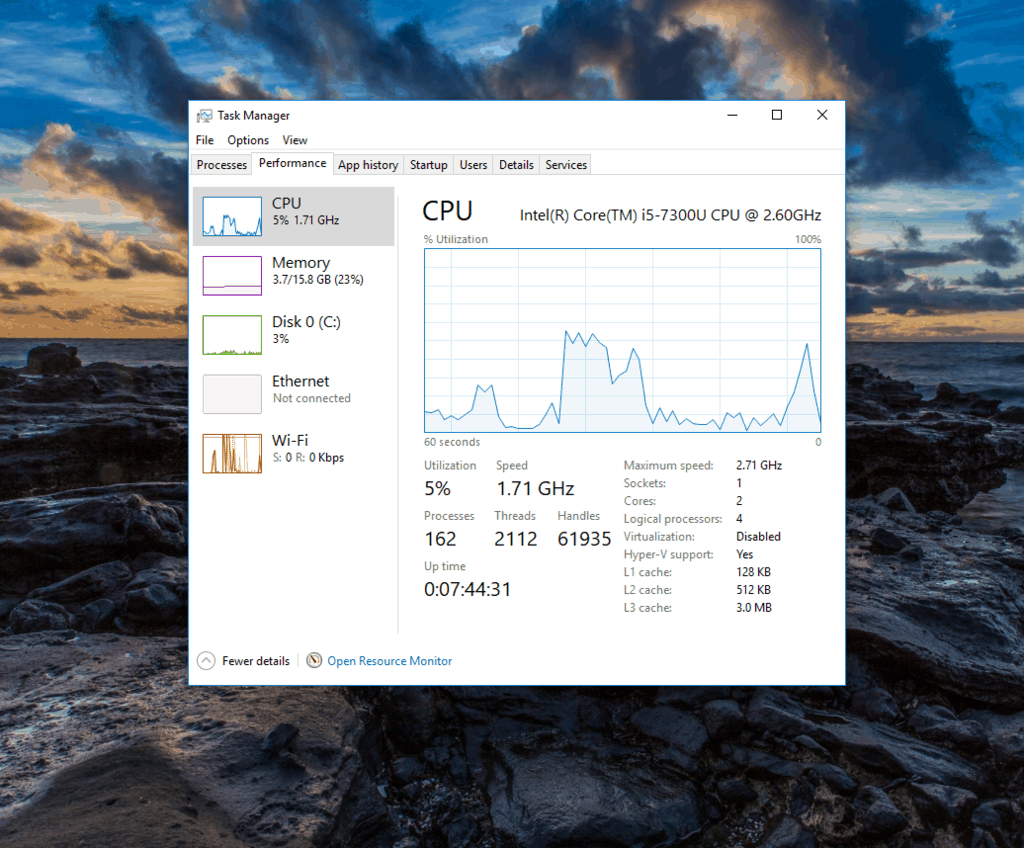Switch to the Performance tab

[x=293, y=163]
